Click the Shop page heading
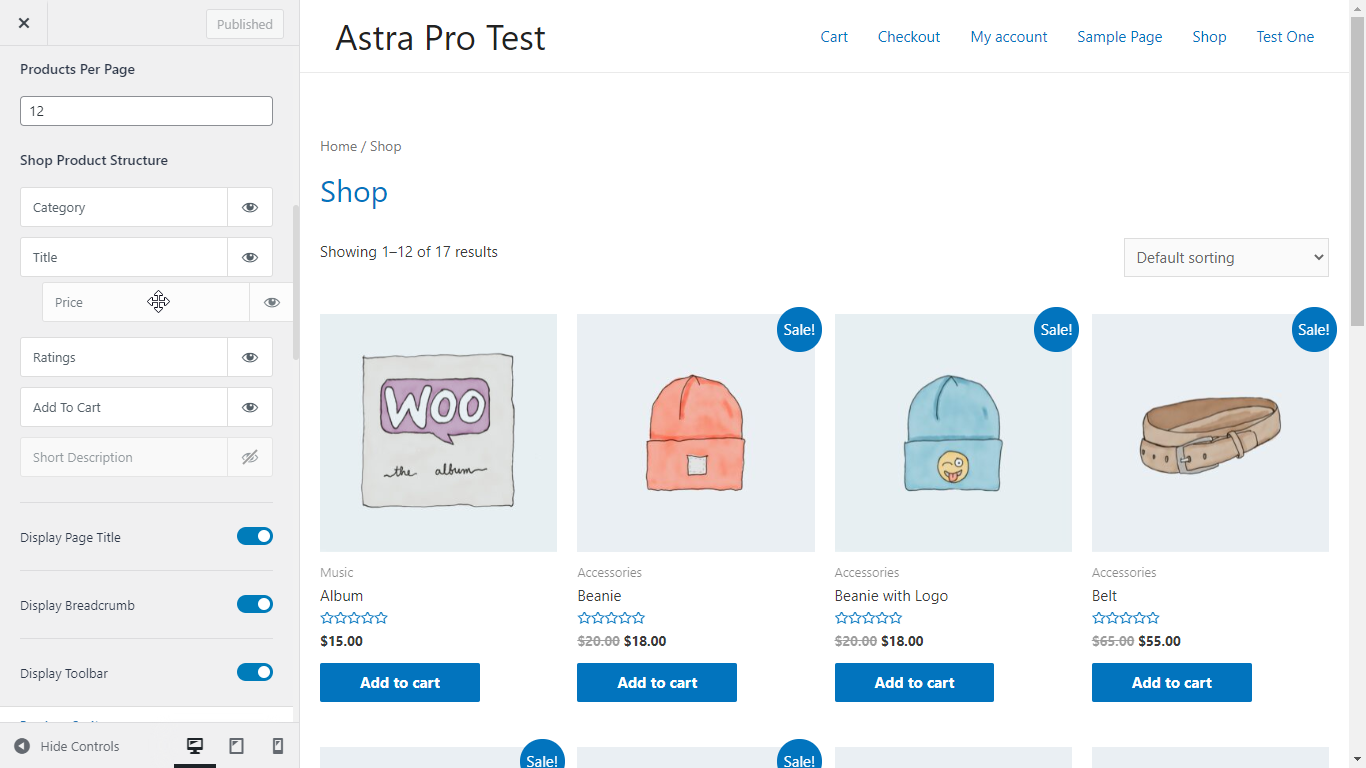1366x768 pixels. pyautogui.click(x=354, y=192)
